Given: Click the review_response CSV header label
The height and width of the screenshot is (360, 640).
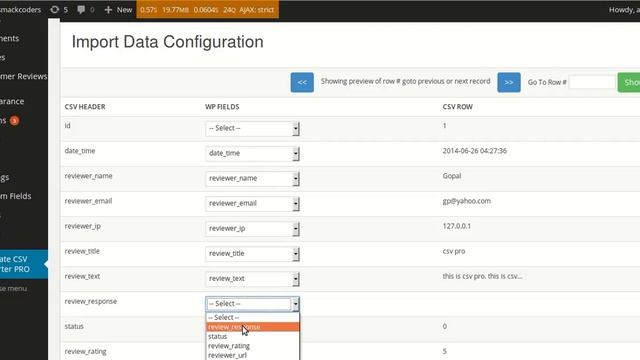Looking at the screenshot, I should pyautogui.click(x=91, y=301).
